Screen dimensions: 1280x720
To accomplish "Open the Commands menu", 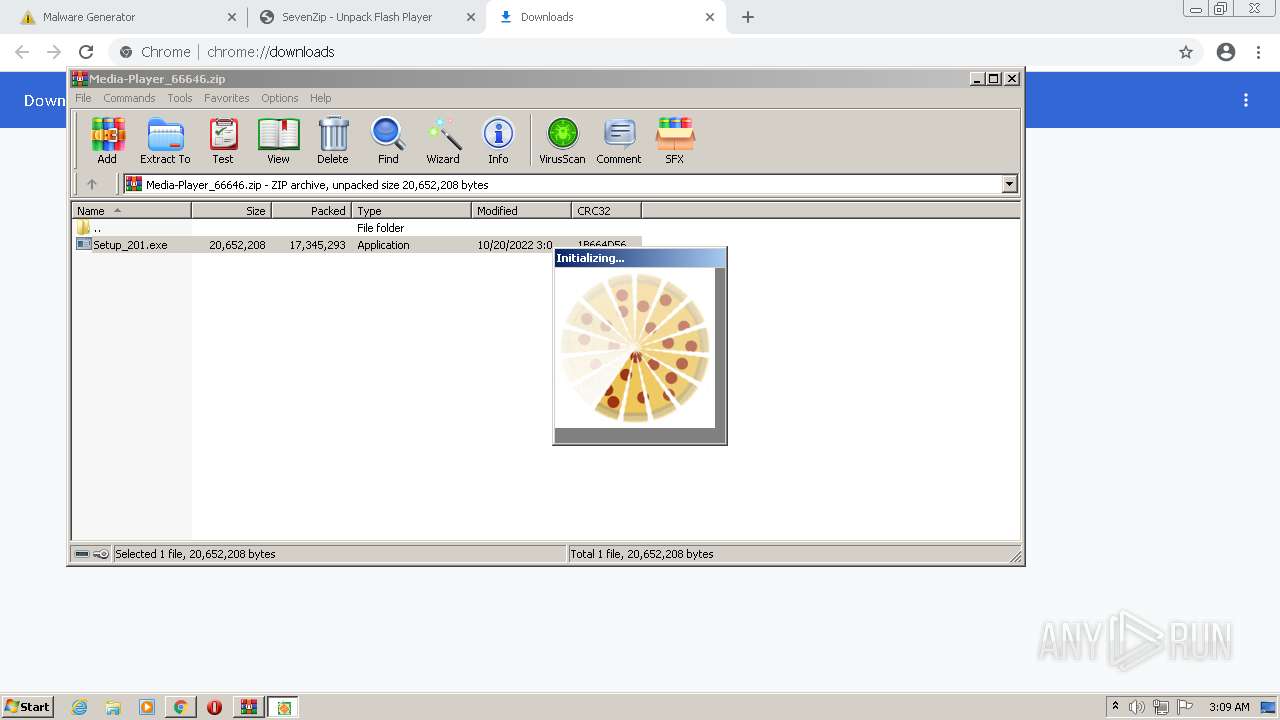I will pyautogui.click(x=129, y=98).
